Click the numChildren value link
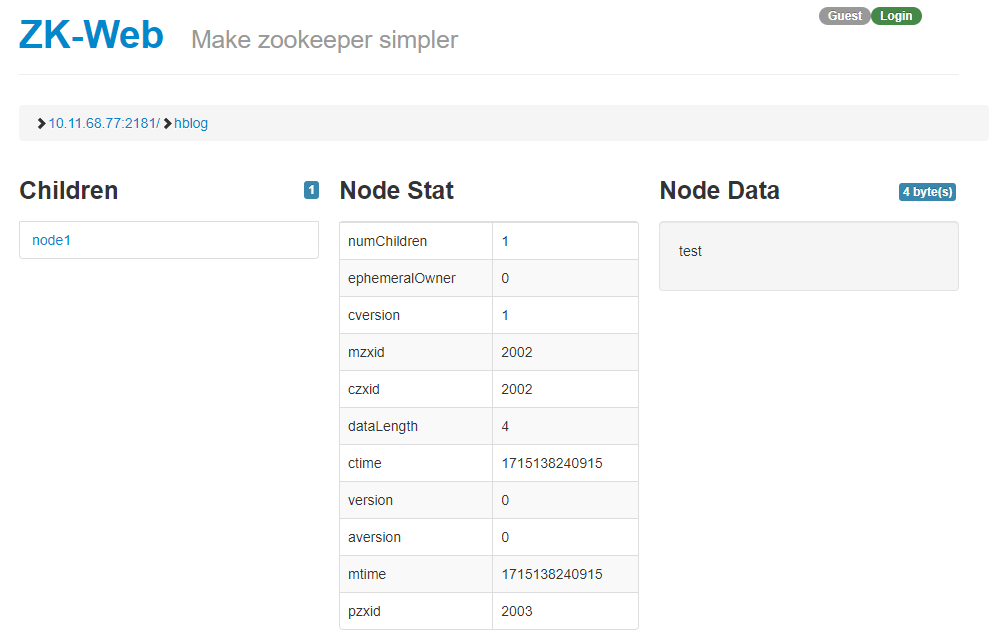1001x634 pixels. [505, 241]
